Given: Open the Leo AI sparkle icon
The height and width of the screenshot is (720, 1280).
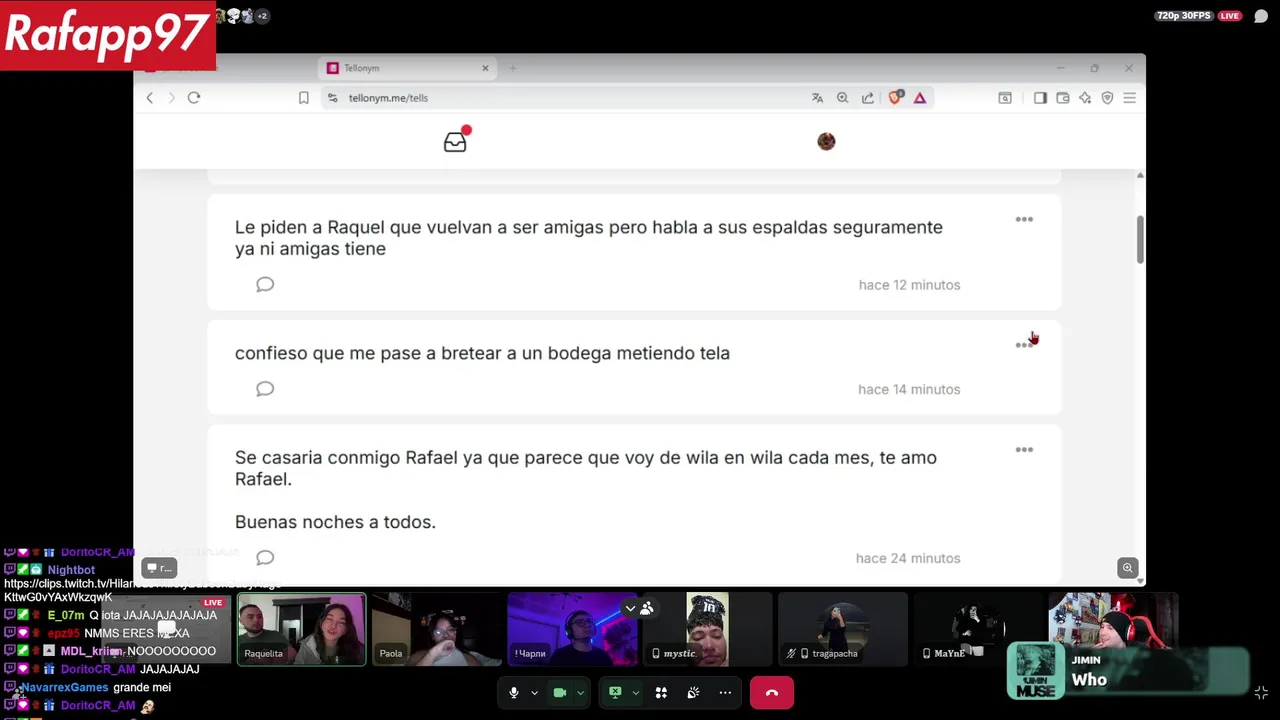Looking at the screenshot, I should [x=1085, y=98].
